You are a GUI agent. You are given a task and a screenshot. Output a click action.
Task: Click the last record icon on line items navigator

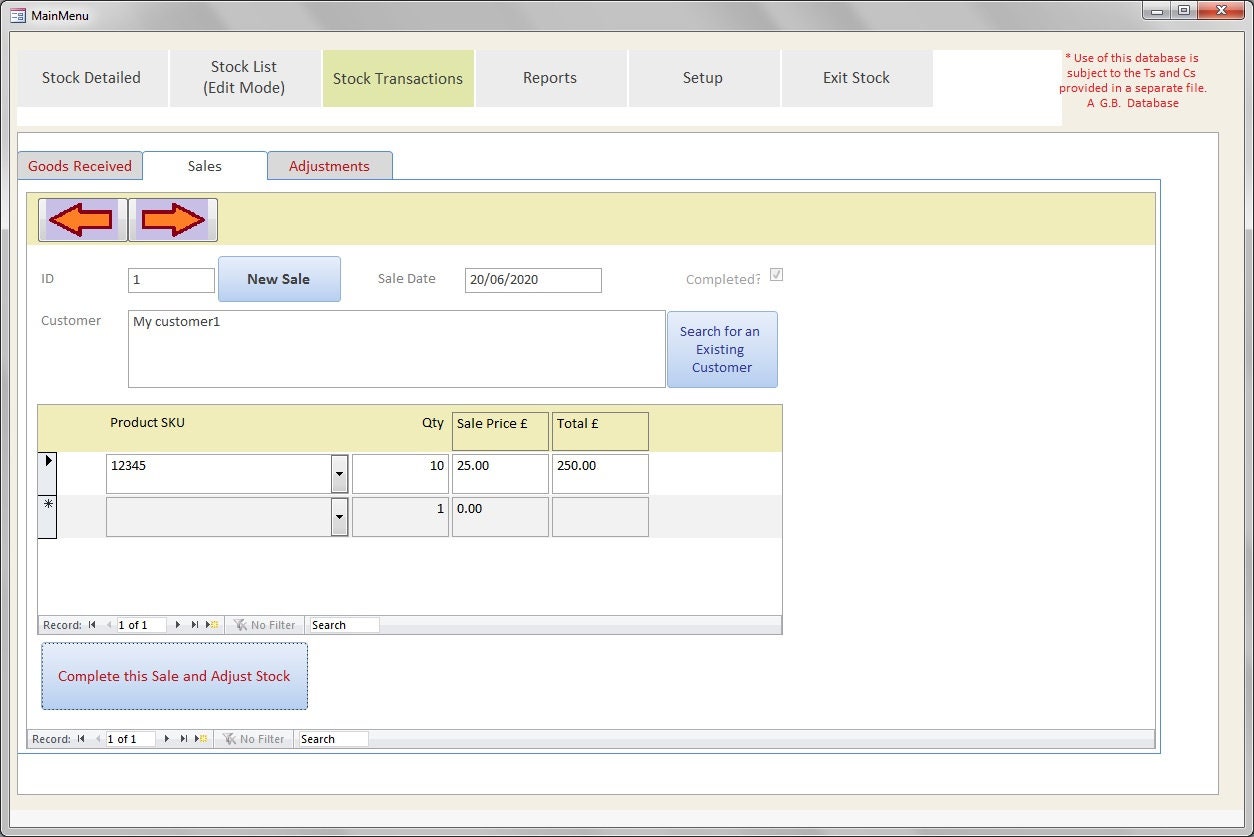[195, 624]
